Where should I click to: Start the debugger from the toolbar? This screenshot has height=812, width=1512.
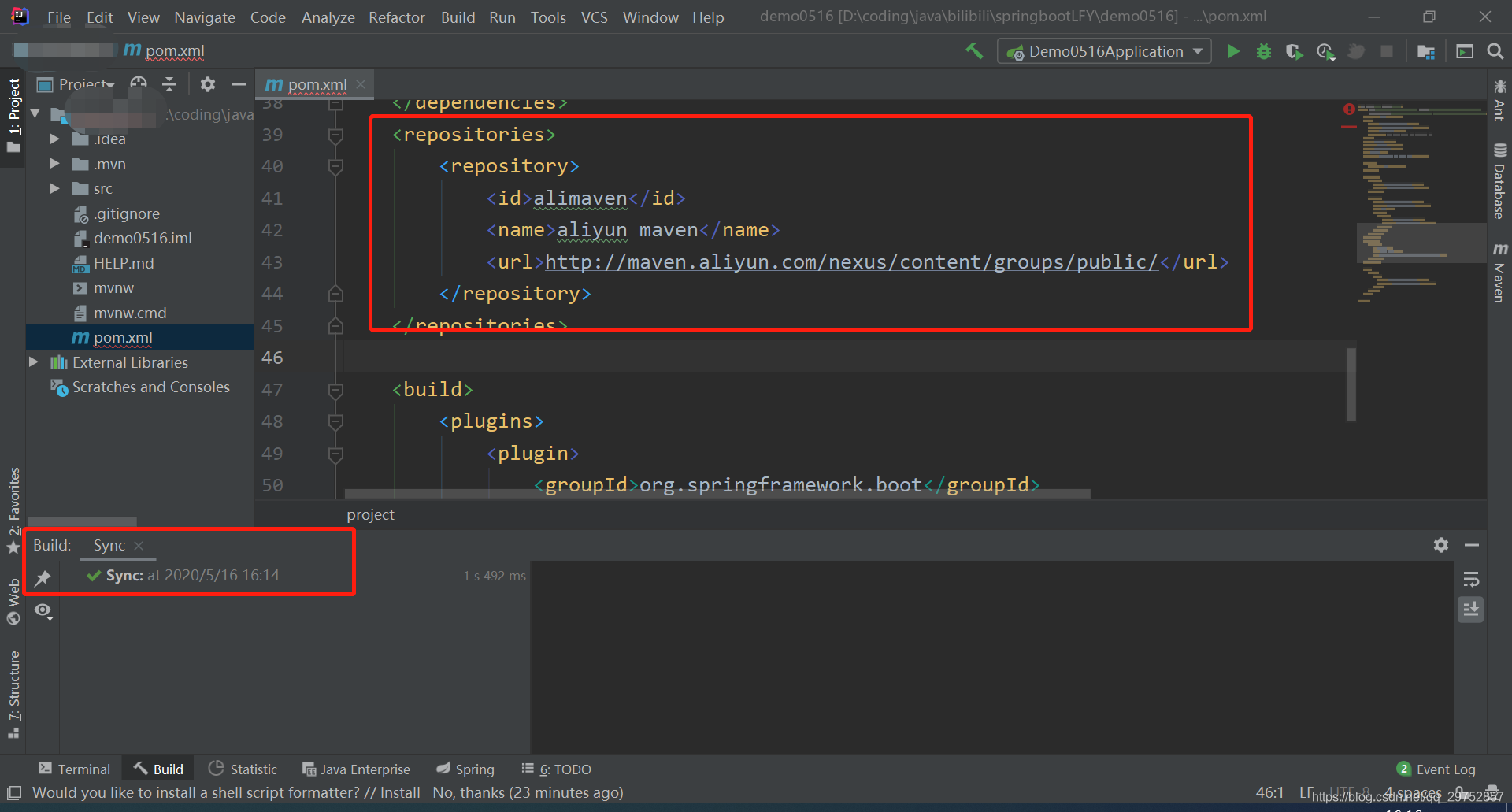[x=1264, y=50]
